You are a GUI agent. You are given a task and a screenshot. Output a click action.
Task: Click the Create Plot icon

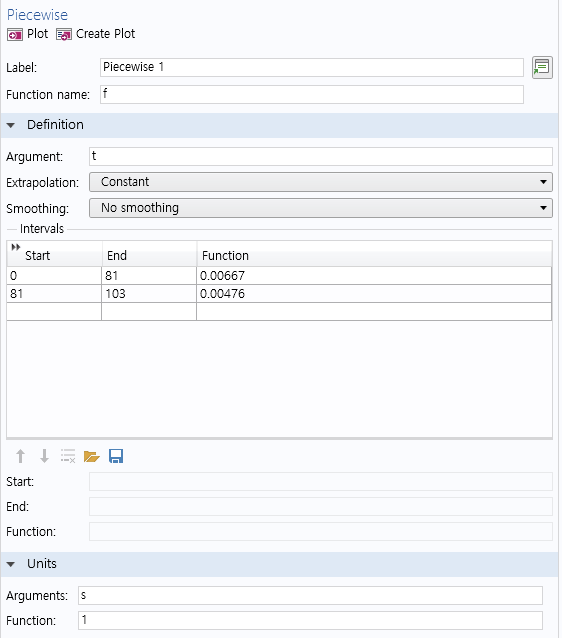63,35
